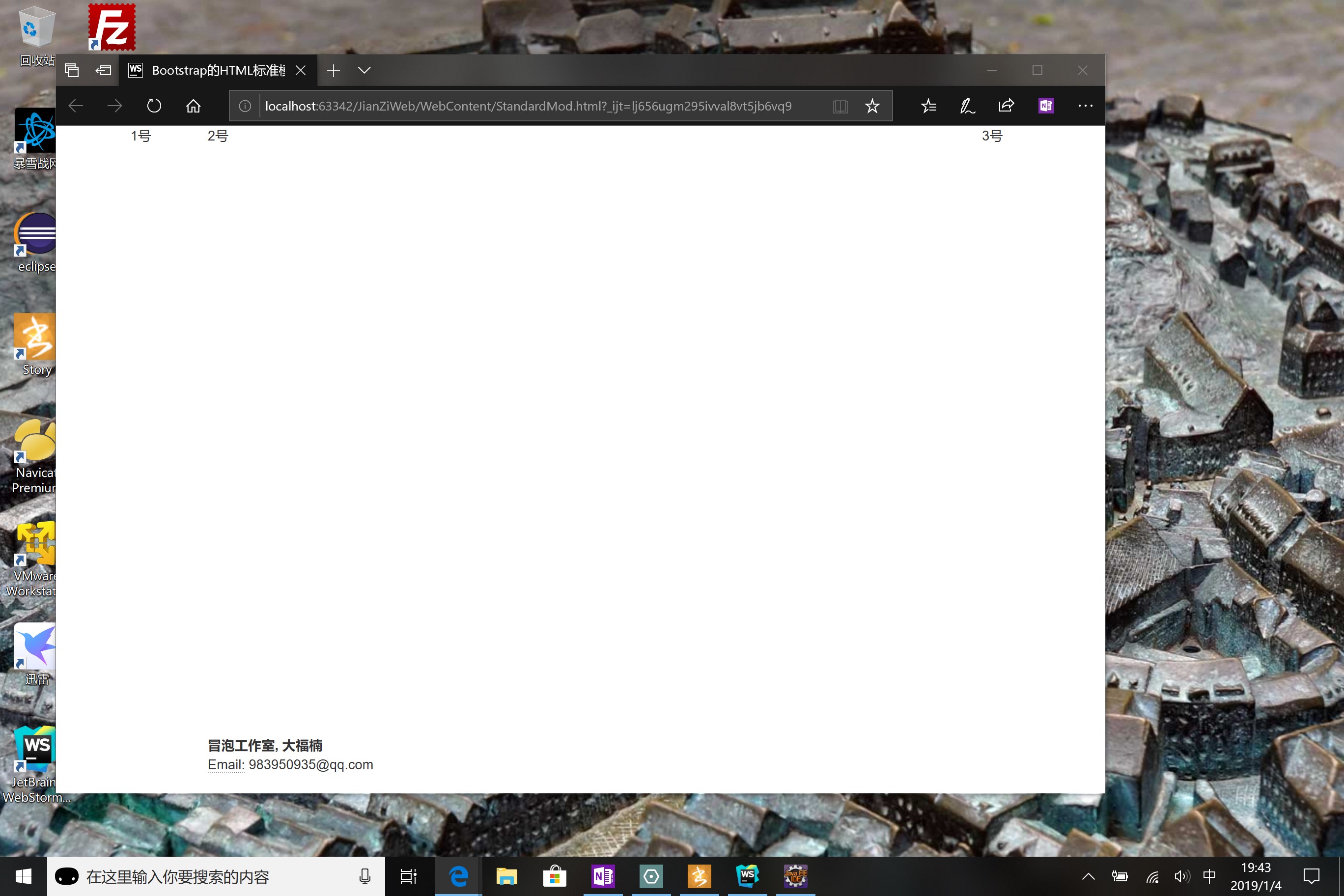Viewport: 1344px width, 896px height.
Task: Click the set tabs aside icon
Action: pyautogui.click(x=104, y=70)
